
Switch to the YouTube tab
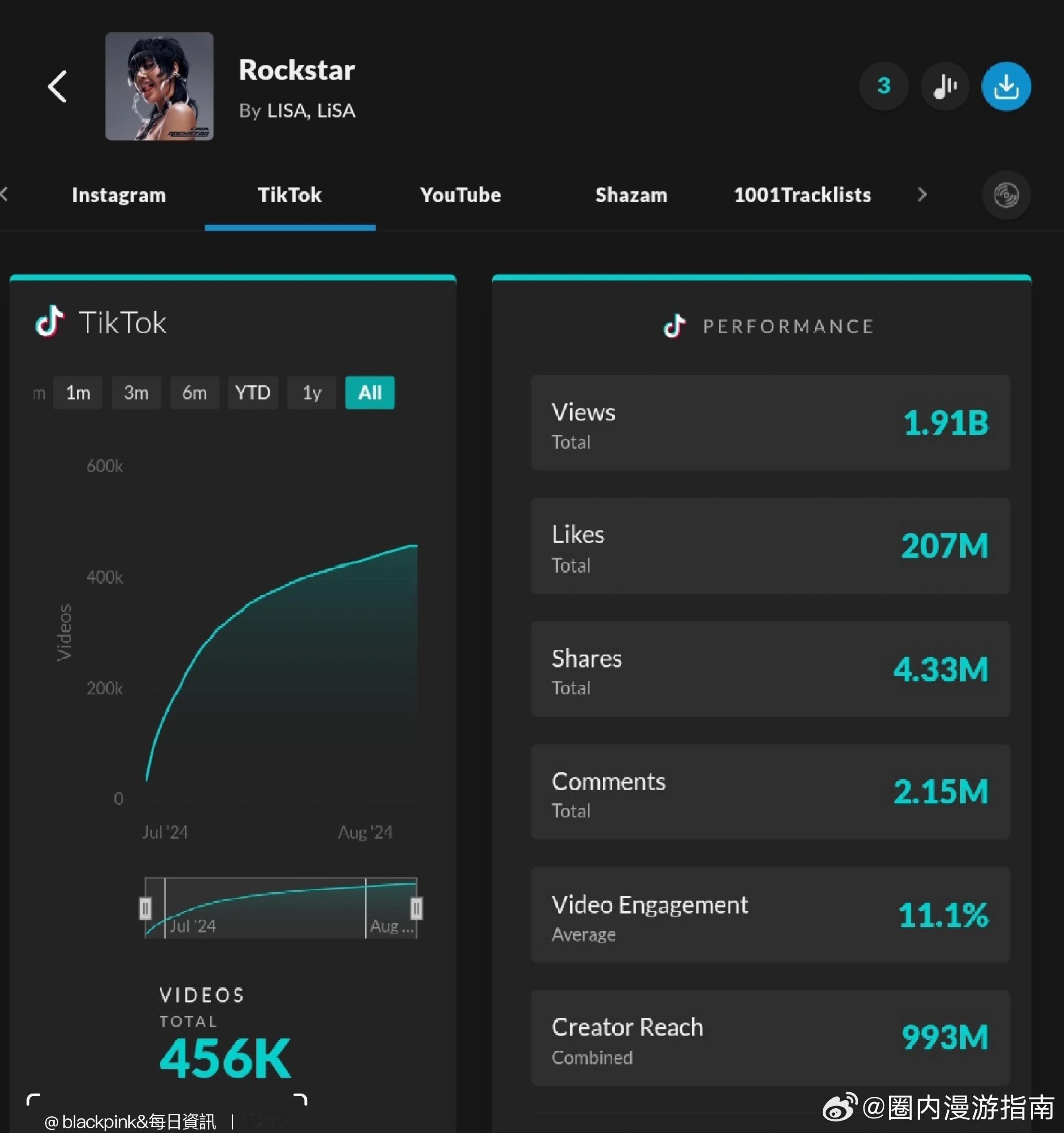pos(460,195)
